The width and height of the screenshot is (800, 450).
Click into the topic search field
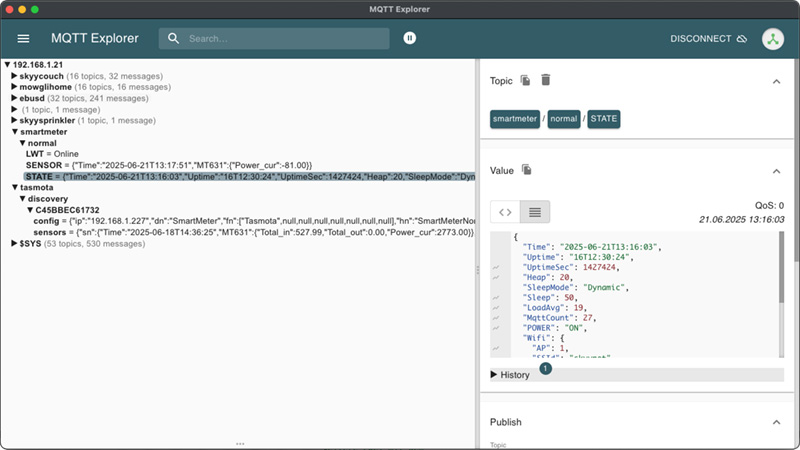[280, 39]
